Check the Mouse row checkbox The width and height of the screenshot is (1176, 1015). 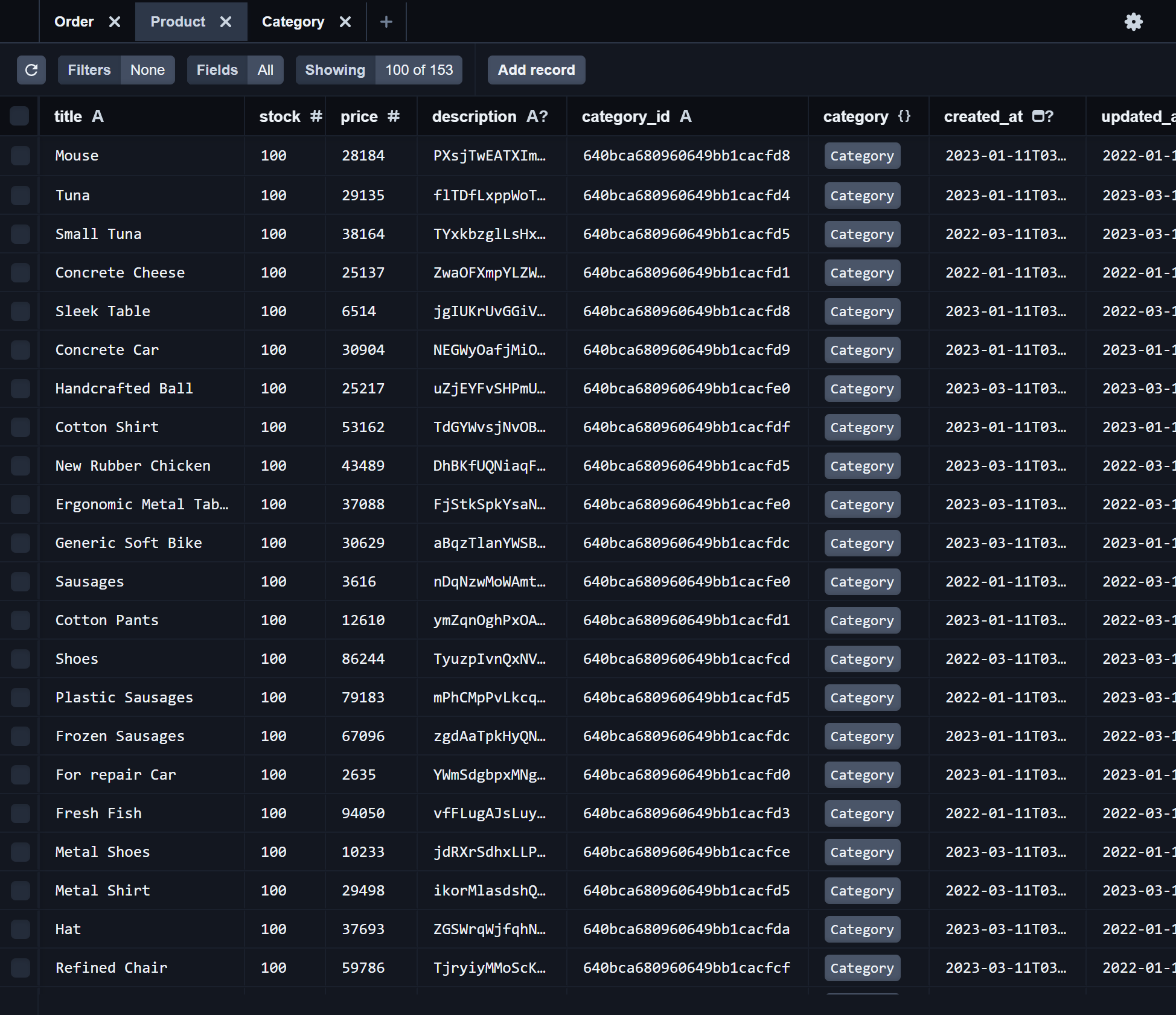[21, 156]
